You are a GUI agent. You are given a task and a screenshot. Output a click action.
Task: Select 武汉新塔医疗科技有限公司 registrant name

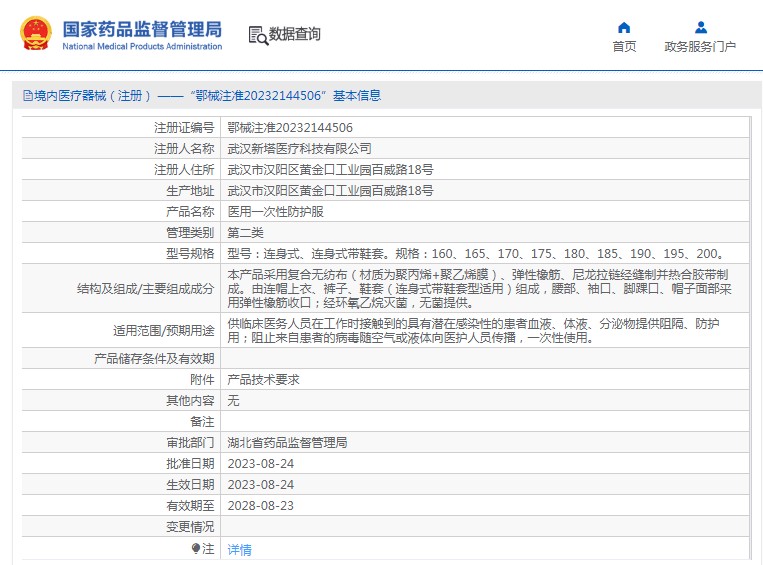point(299,148)
